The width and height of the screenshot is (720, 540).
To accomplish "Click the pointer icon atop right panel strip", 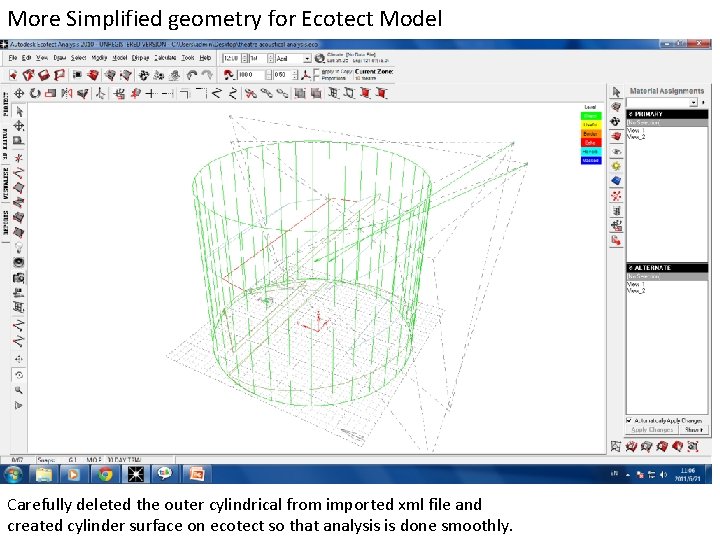I will click(x=616, y=92).
